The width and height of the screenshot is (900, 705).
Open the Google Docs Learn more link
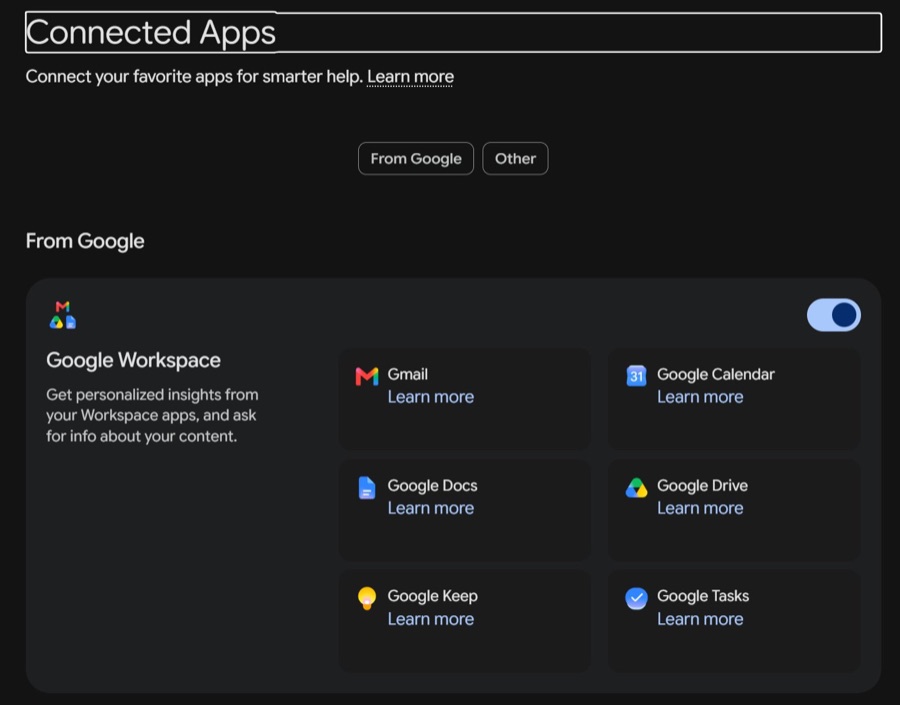click(430, 508)
